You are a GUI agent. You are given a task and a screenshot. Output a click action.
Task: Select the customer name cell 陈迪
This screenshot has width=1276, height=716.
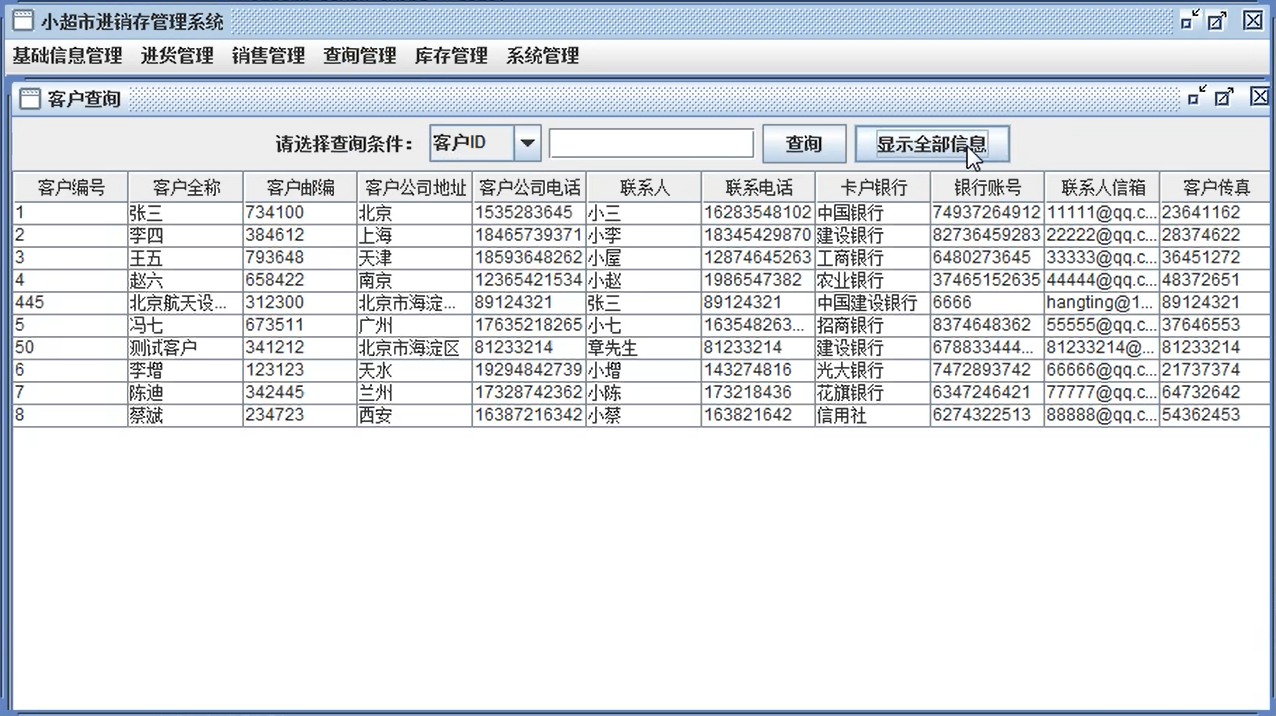coord(185,393)
